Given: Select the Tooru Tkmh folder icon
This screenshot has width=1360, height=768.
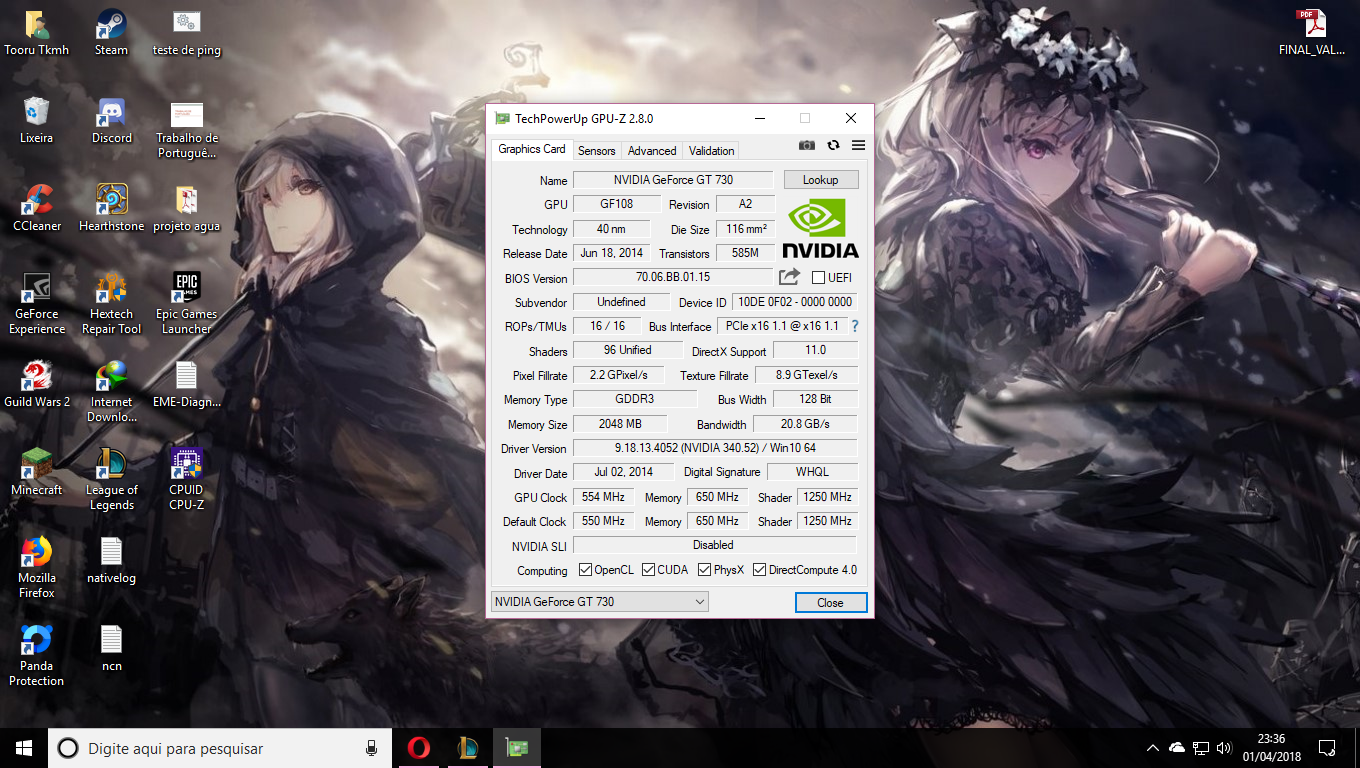Looking at the screenshot, I should (37, 33).
